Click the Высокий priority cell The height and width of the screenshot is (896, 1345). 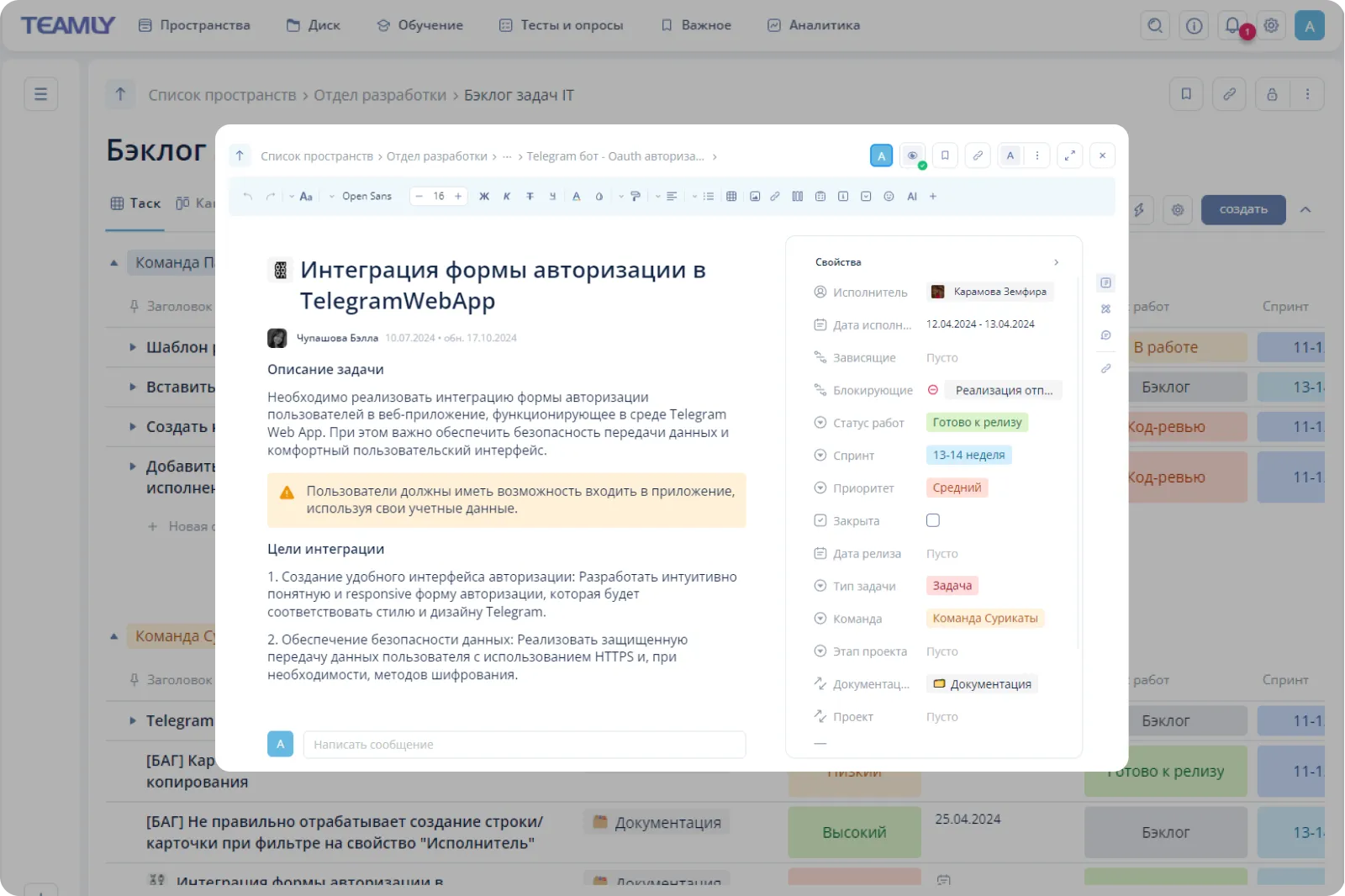point(854,832)
